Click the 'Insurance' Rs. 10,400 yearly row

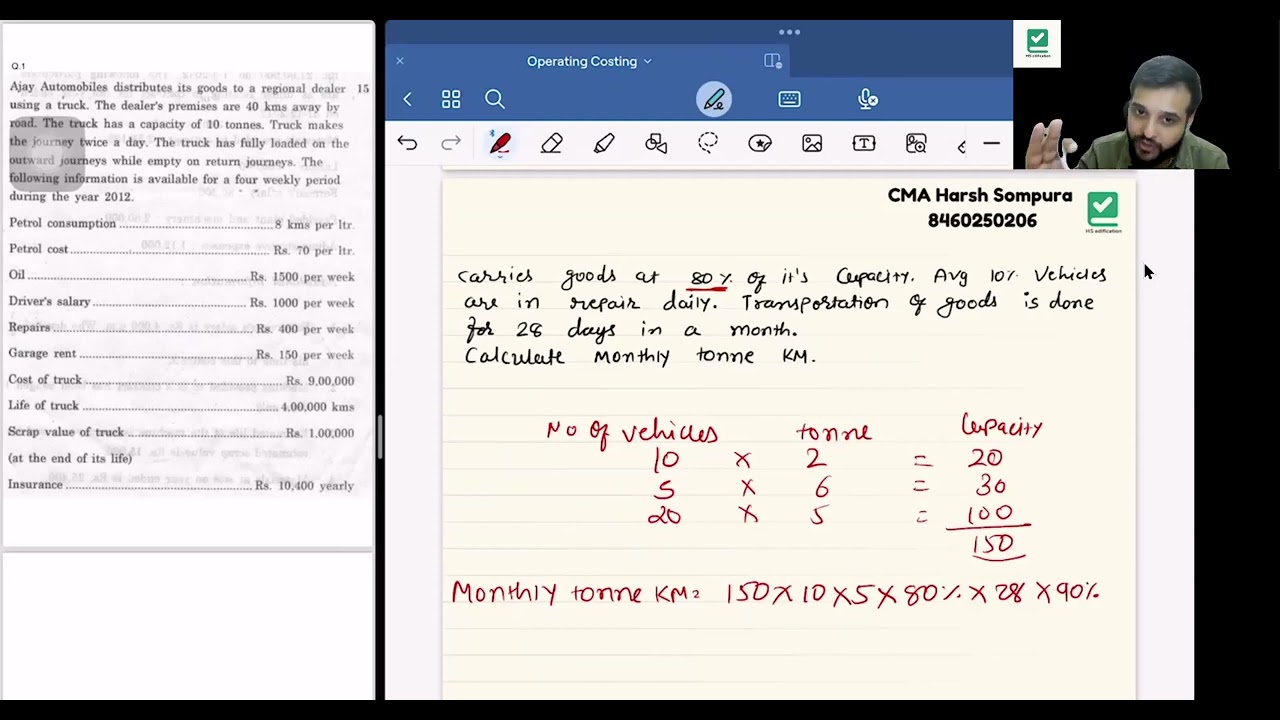(x=181, y=485)
